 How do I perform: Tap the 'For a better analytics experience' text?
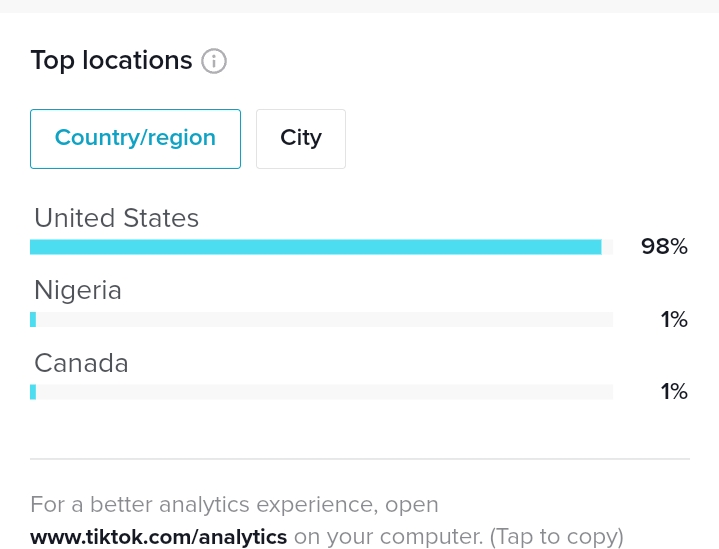click(x=234, y=505)
